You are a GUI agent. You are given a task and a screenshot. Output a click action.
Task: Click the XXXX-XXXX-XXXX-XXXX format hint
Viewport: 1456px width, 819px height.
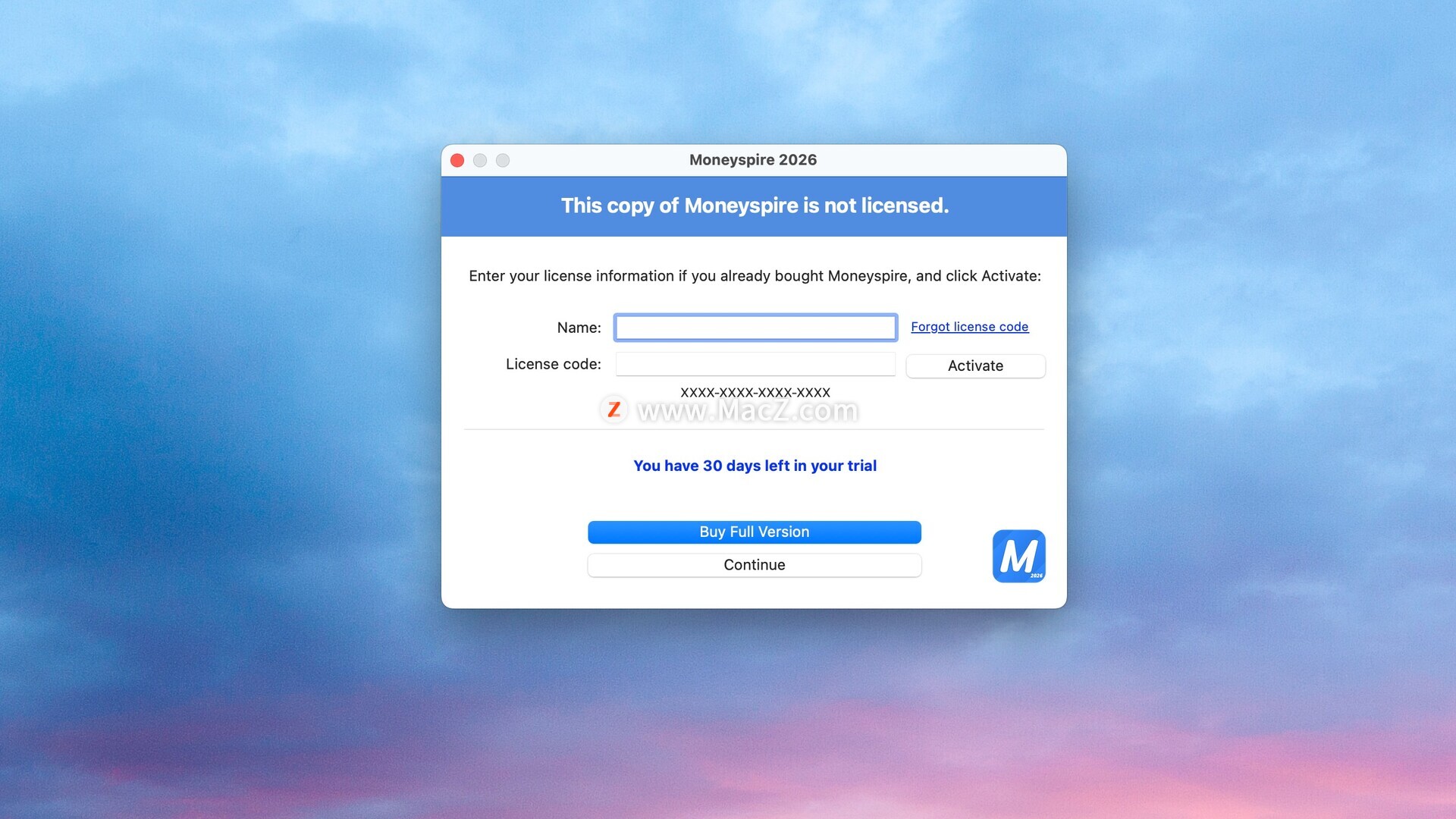[x=755, y=392]
